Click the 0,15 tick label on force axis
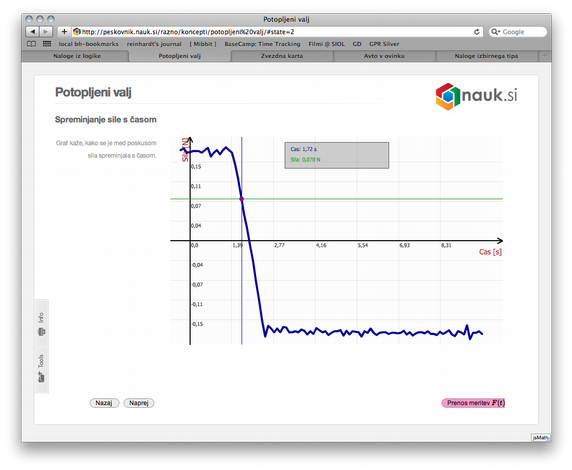The width and height of the screenshot is (572, 470). pyautogui.click(x=196, y=166)
